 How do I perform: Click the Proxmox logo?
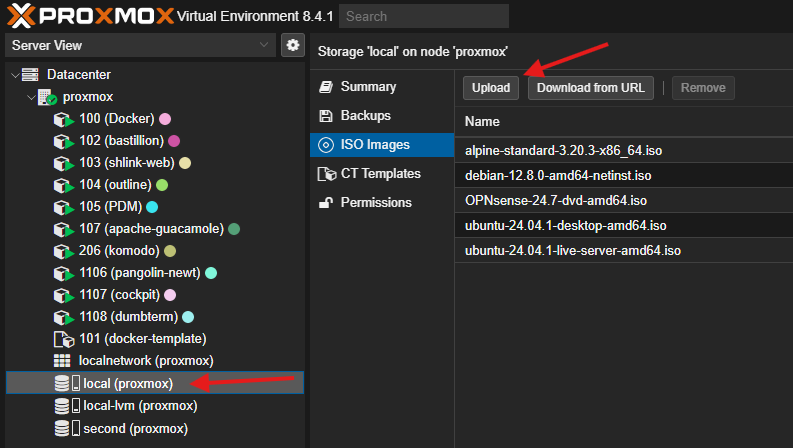click(91, 15)
